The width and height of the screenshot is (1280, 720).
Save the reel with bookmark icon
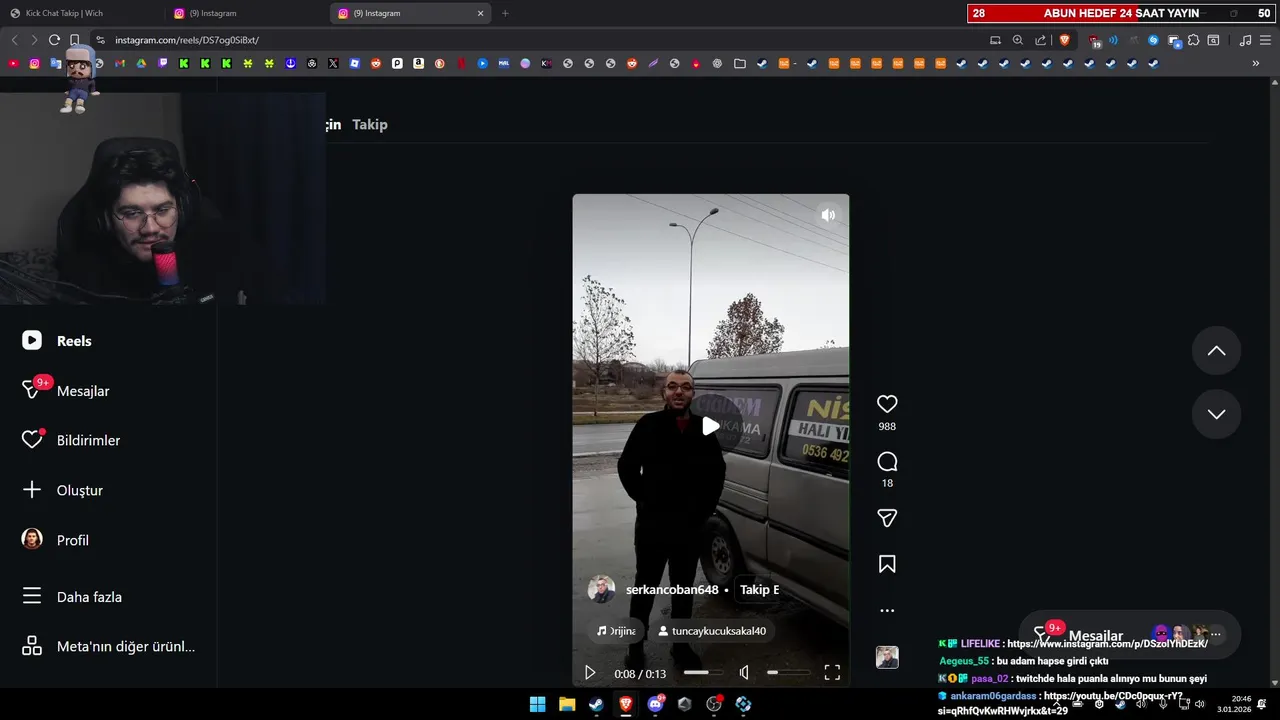point(887,564)
